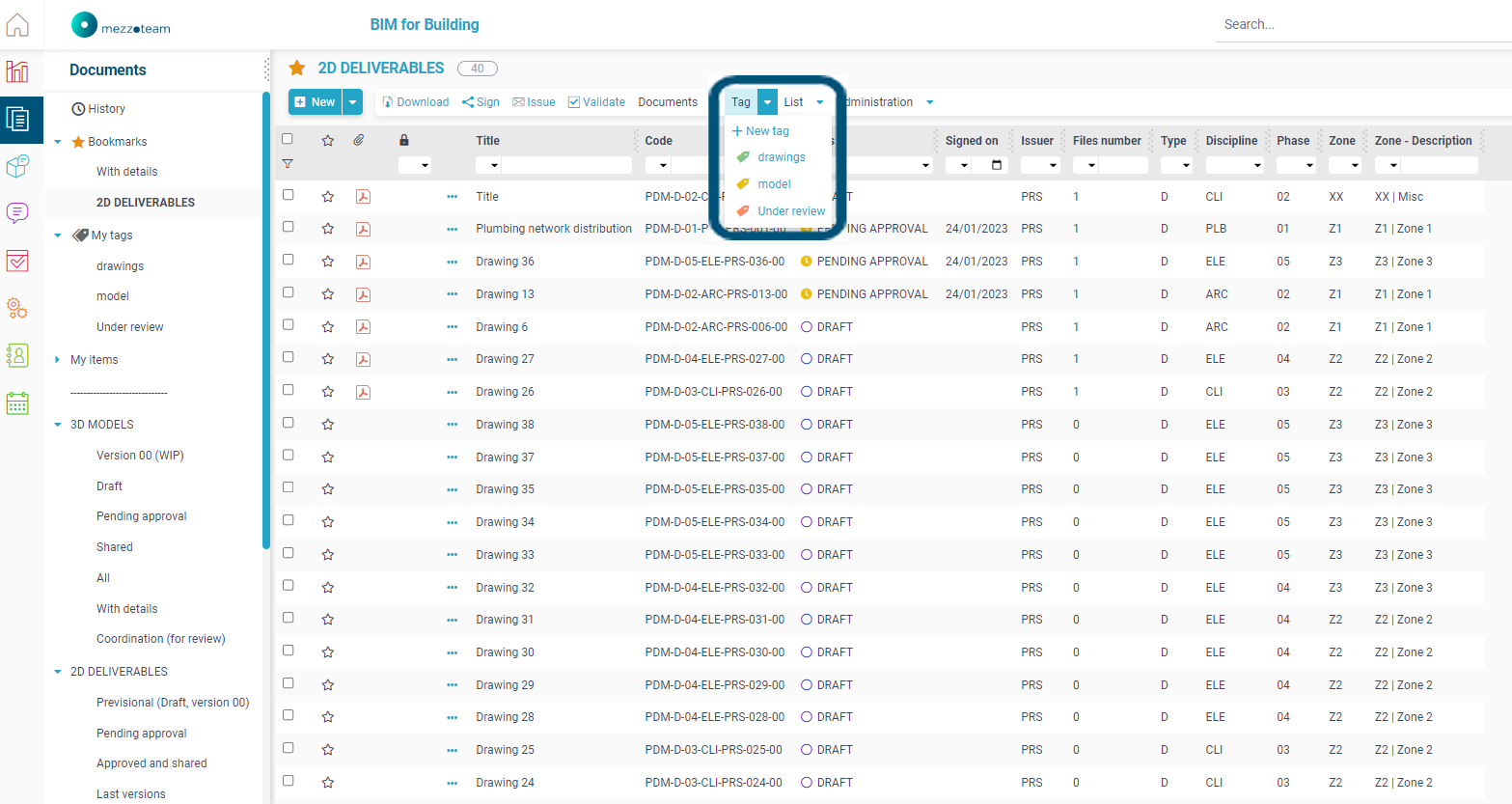Click the star column header icon
The width and height of the screenshot is (1512, 804).
pyautogui.click(x=328, y=140)
